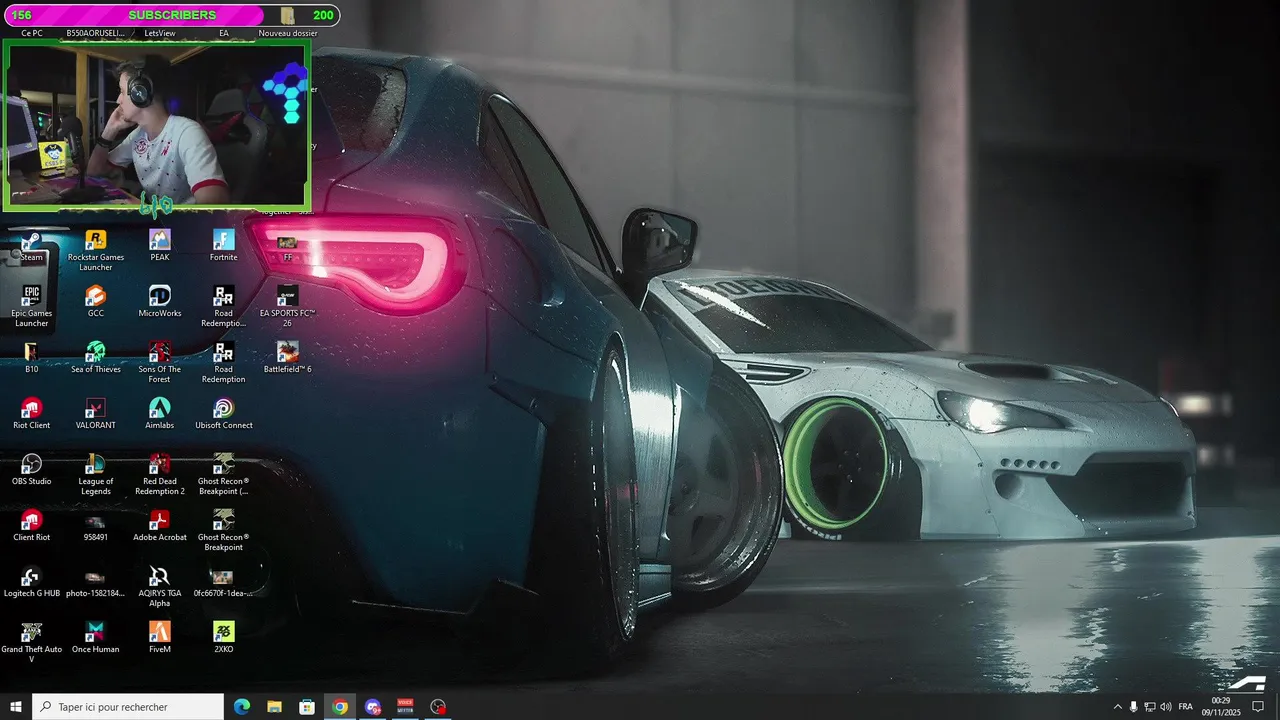
Task: Open Microsoft Edge from the taskbar
Action: [242, 707]
